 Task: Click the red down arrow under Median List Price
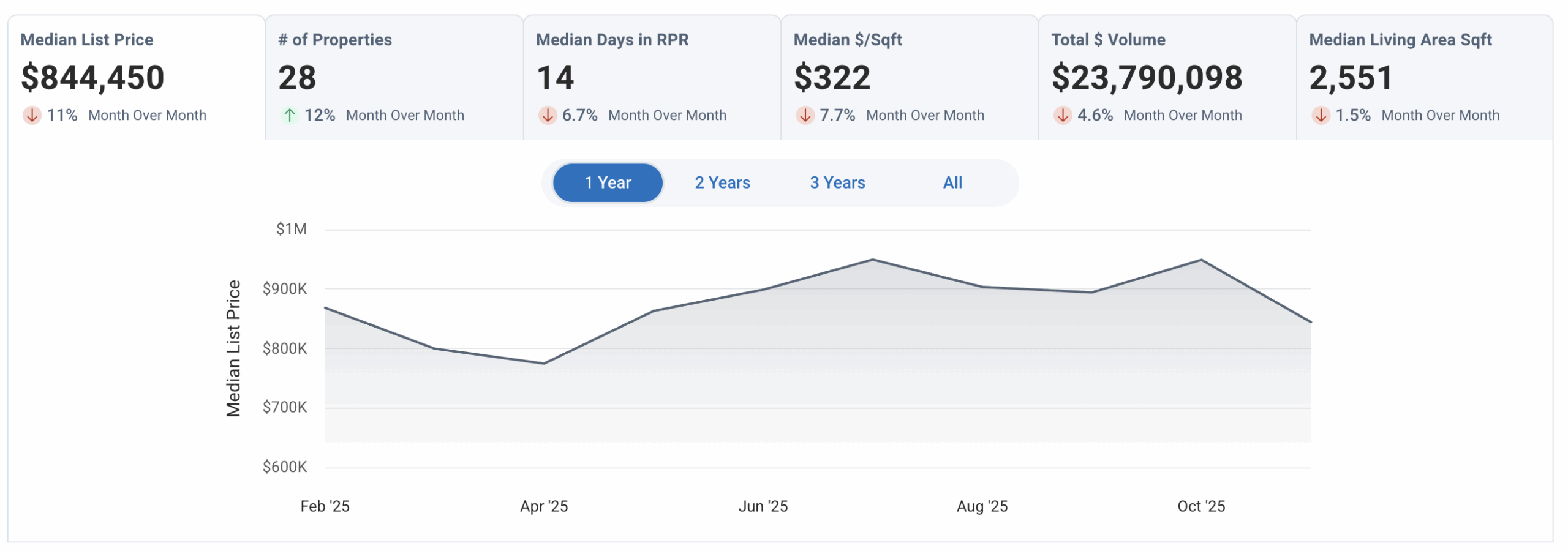click(32, 115)
